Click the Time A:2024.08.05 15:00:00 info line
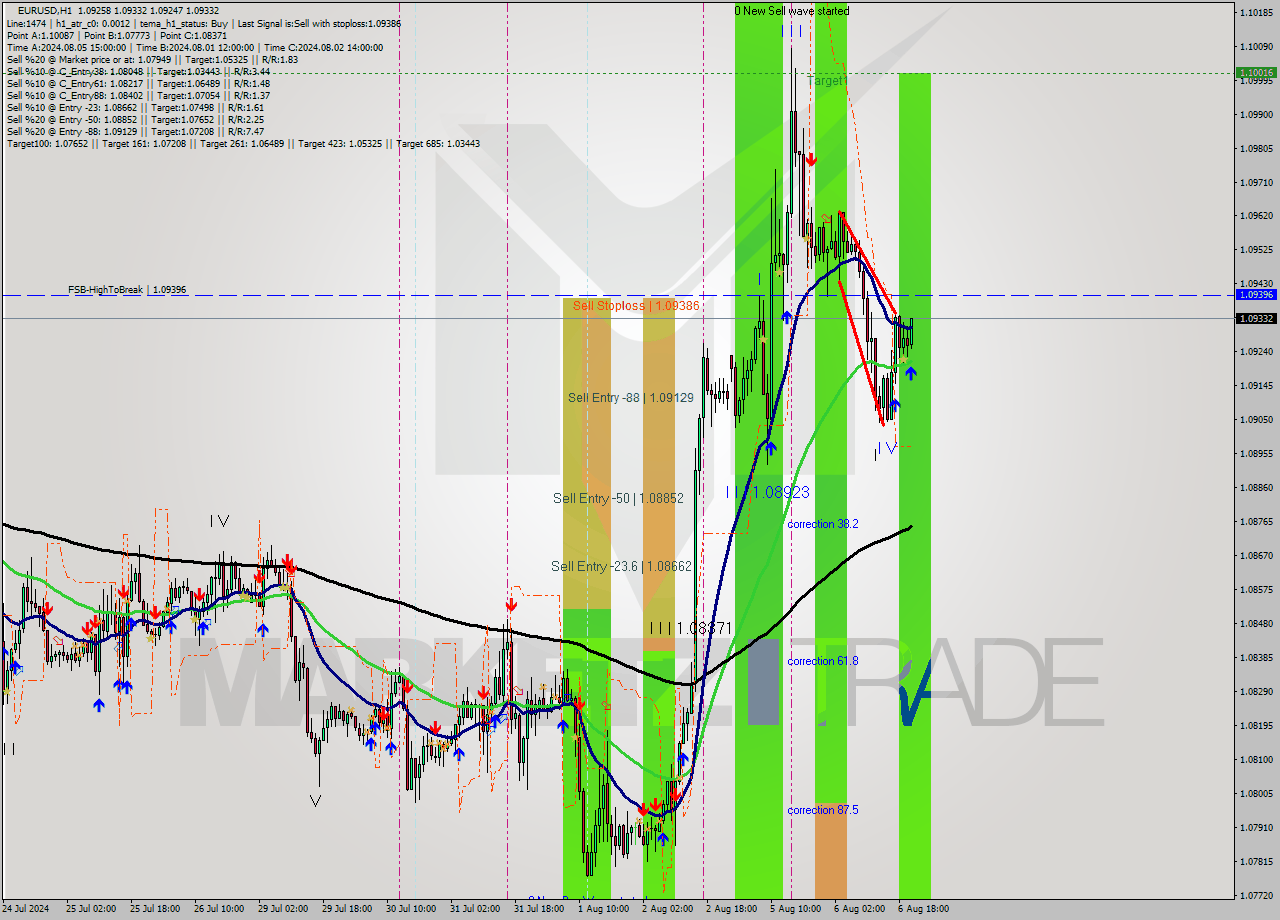This screenshot has width=1280, height=920. click(x=195, y=47)
